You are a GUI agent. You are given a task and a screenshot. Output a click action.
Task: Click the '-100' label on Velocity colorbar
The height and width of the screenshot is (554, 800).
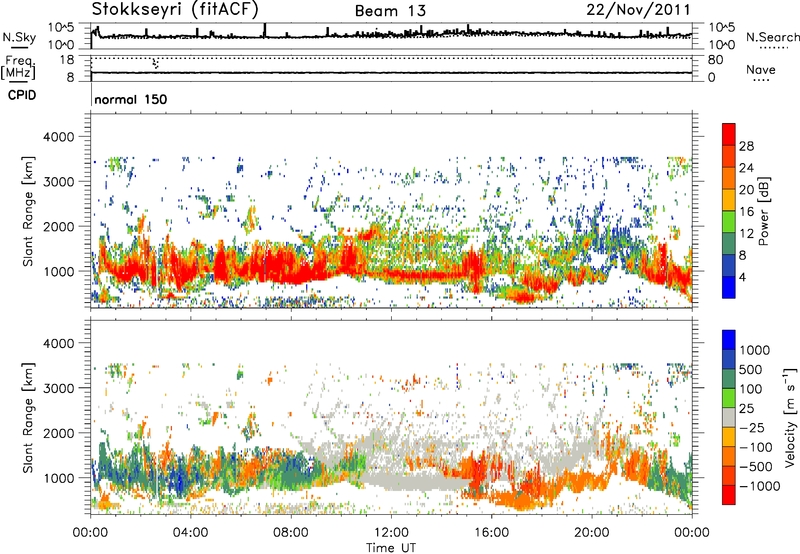point(755,447)
